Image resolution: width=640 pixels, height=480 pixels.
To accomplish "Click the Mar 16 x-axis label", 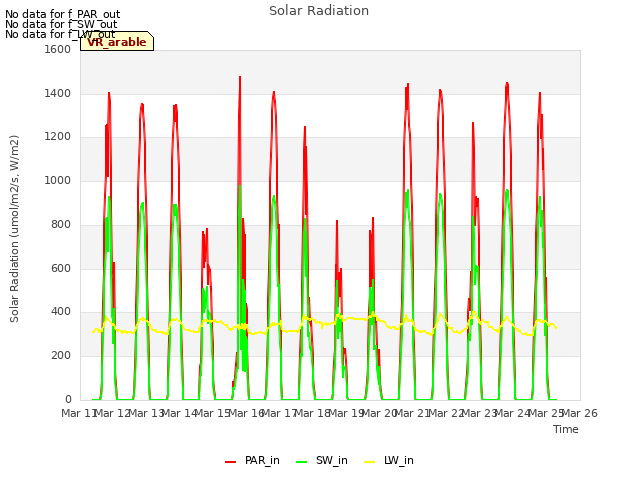I will click(x=246, y=413).
